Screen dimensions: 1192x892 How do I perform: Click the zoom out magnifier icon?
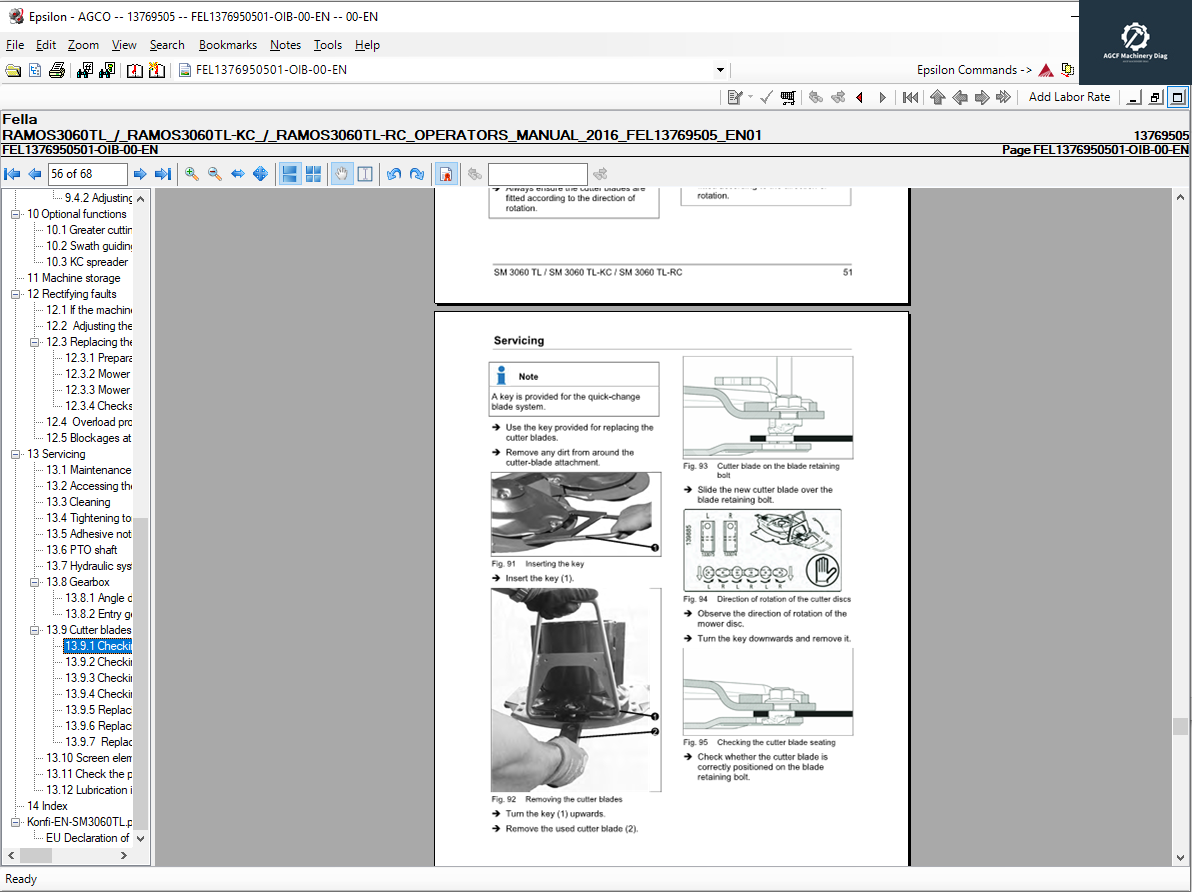click(x=214, y=174)
